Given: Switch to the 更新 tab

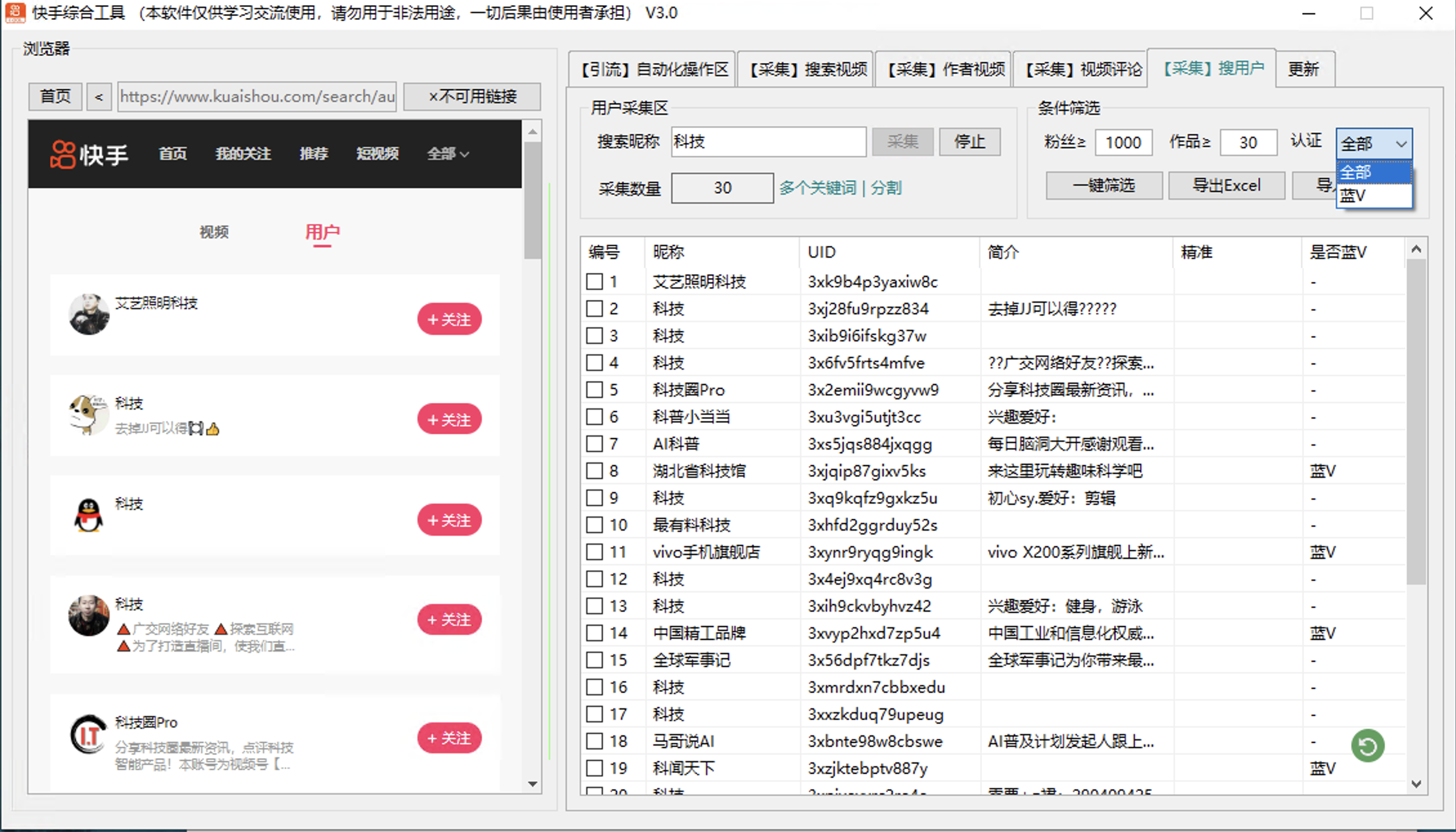Looking at the screenshot, I should 1305,69.
